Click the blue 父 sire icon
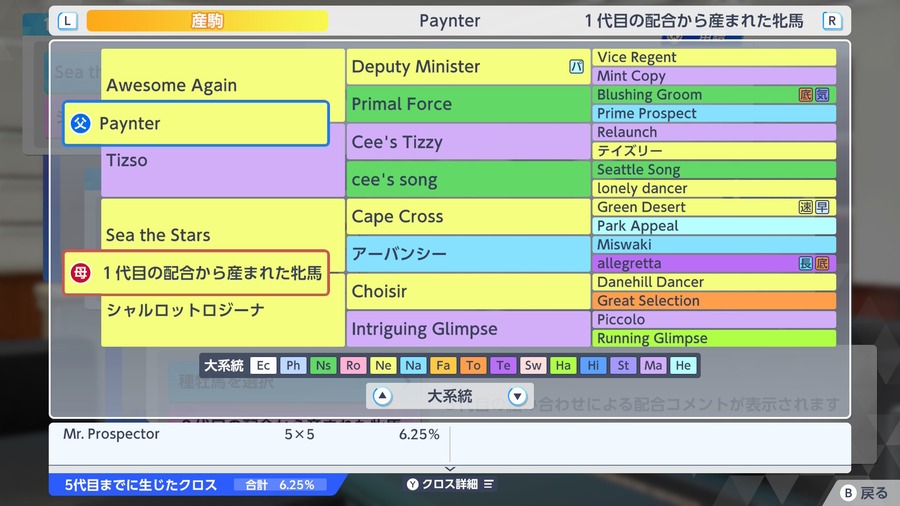 80,123
